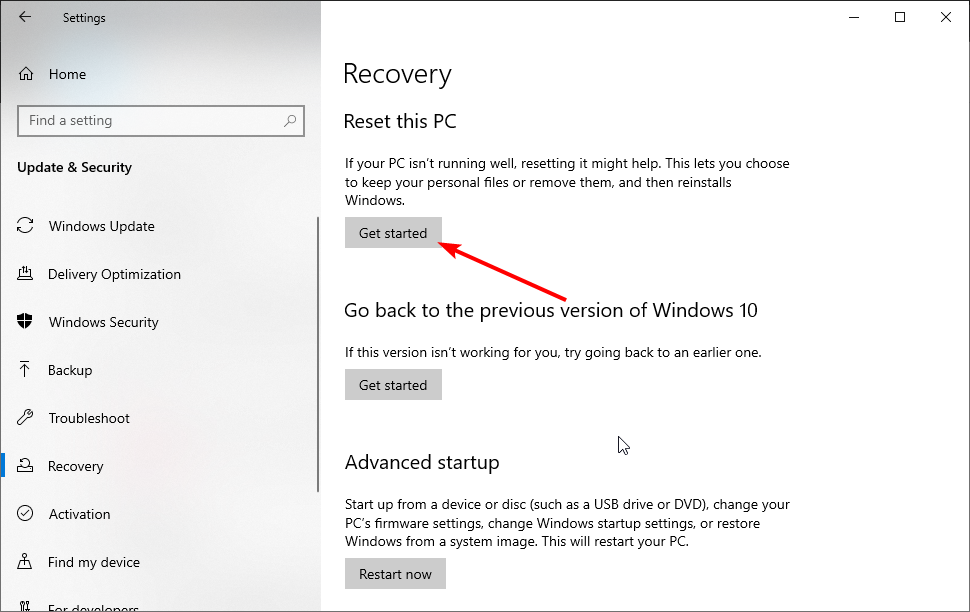The width and height of the screenshot is (970, 612).
Task: Click the Recovery icon in sidebar
Action: (25, 465)
